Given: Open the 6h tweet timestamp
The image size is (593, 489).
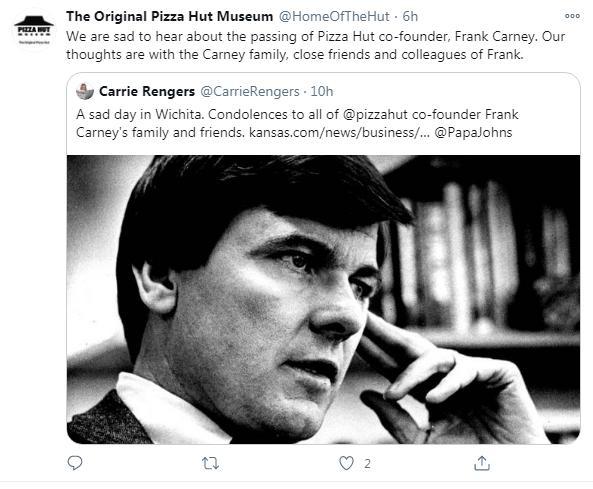Looking at the screenshot, I should (x=410, y=16).
